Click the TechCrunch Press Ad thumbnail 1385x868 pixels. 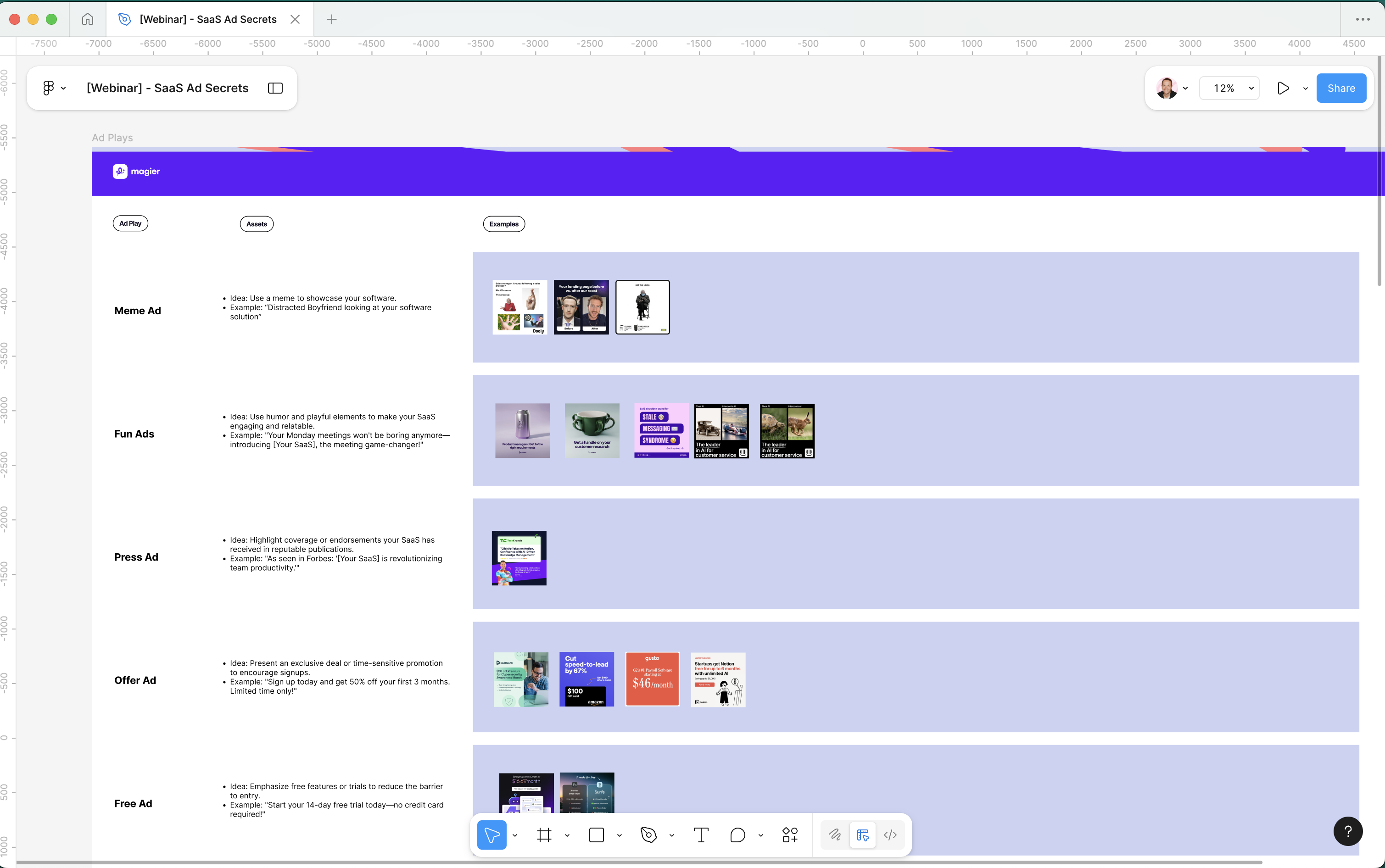coord(519,558)
